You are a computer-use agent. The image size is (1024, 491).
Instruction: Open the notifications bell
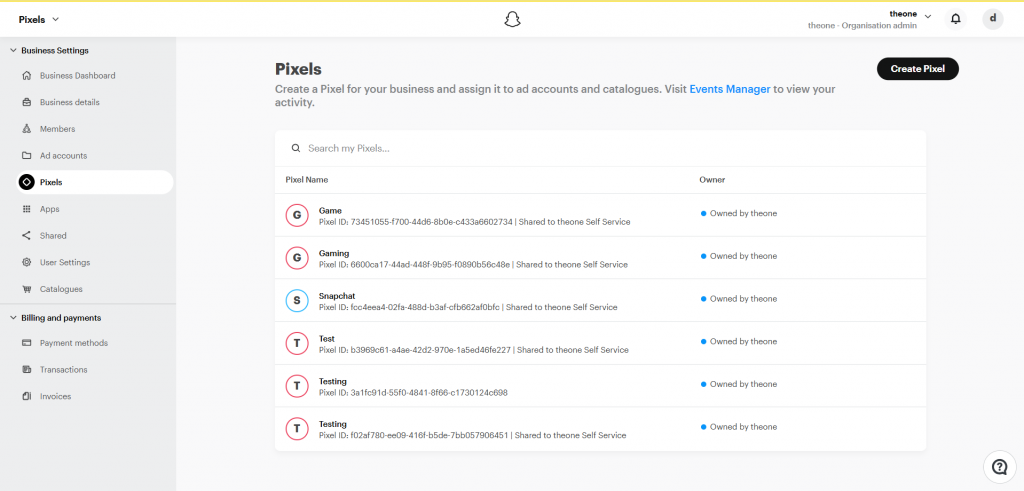[x=955, y=19]
